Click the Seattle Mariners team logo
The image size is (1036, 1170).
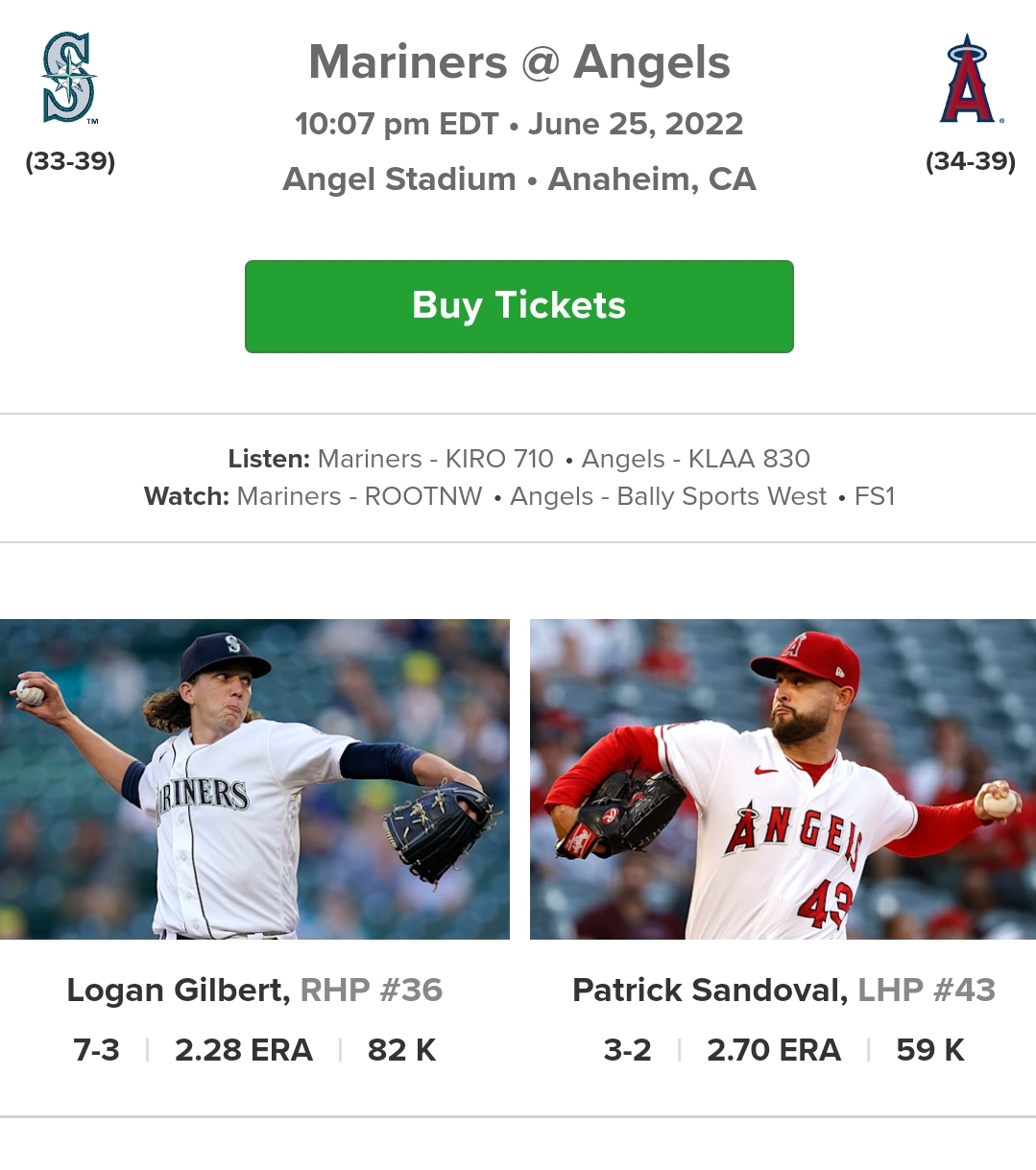[x=69, y=78]
